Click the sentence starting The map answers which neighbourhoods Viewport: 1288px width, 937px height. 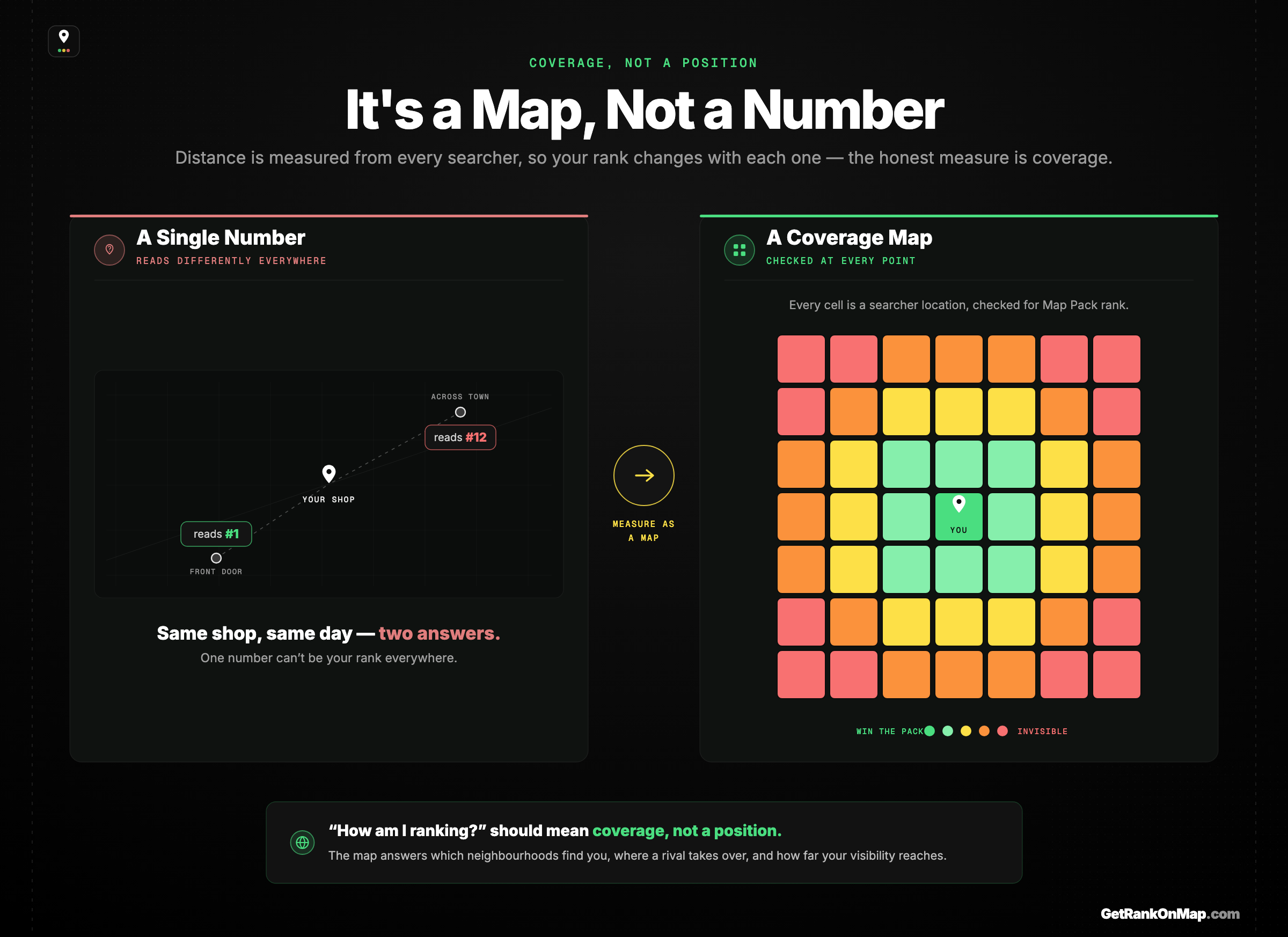click(637, 855)
